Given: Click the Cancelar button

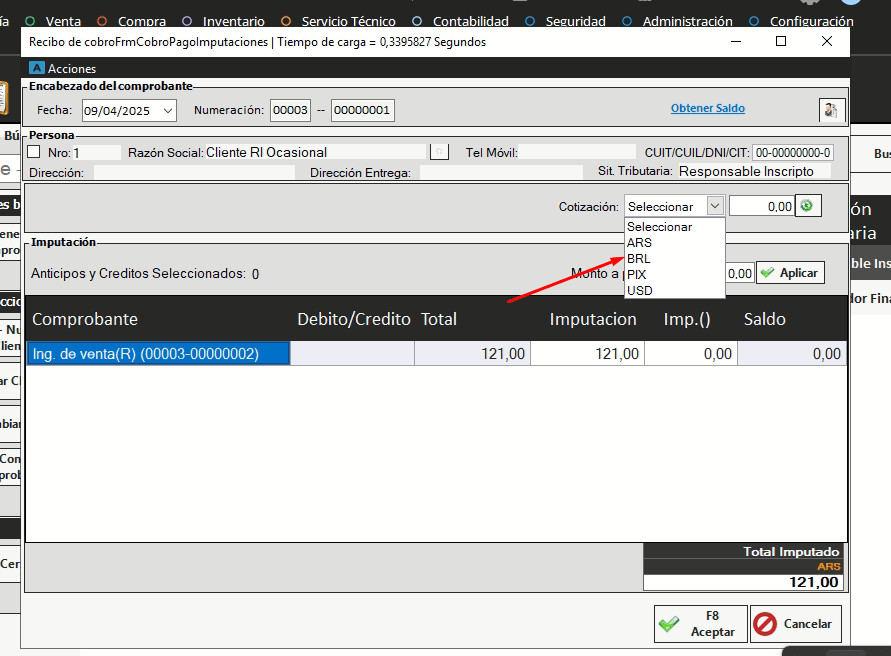Looking at the screenshot, I should click(796, 624).
